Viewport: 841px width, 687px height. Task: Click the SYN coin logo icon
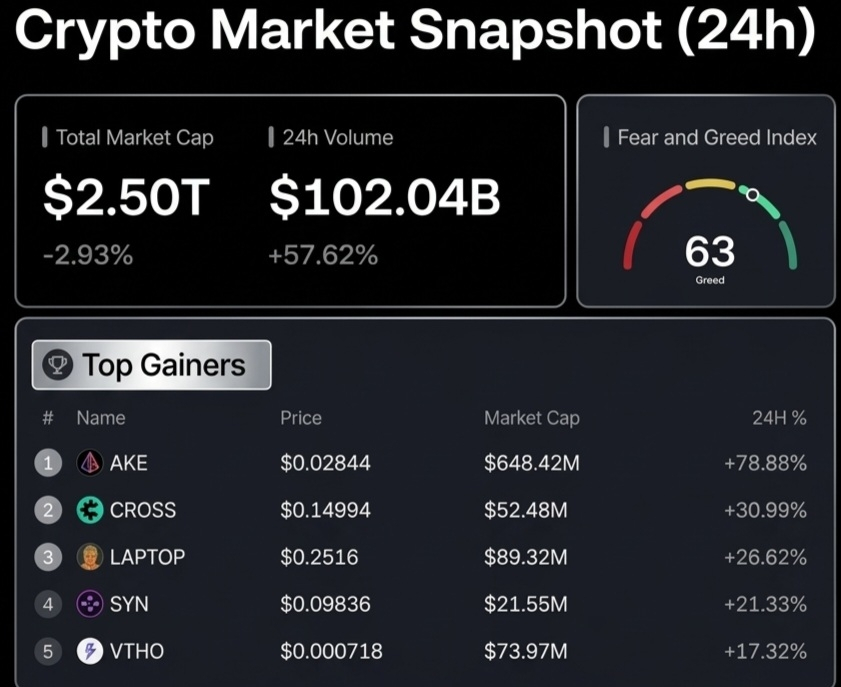click(90, 604)
